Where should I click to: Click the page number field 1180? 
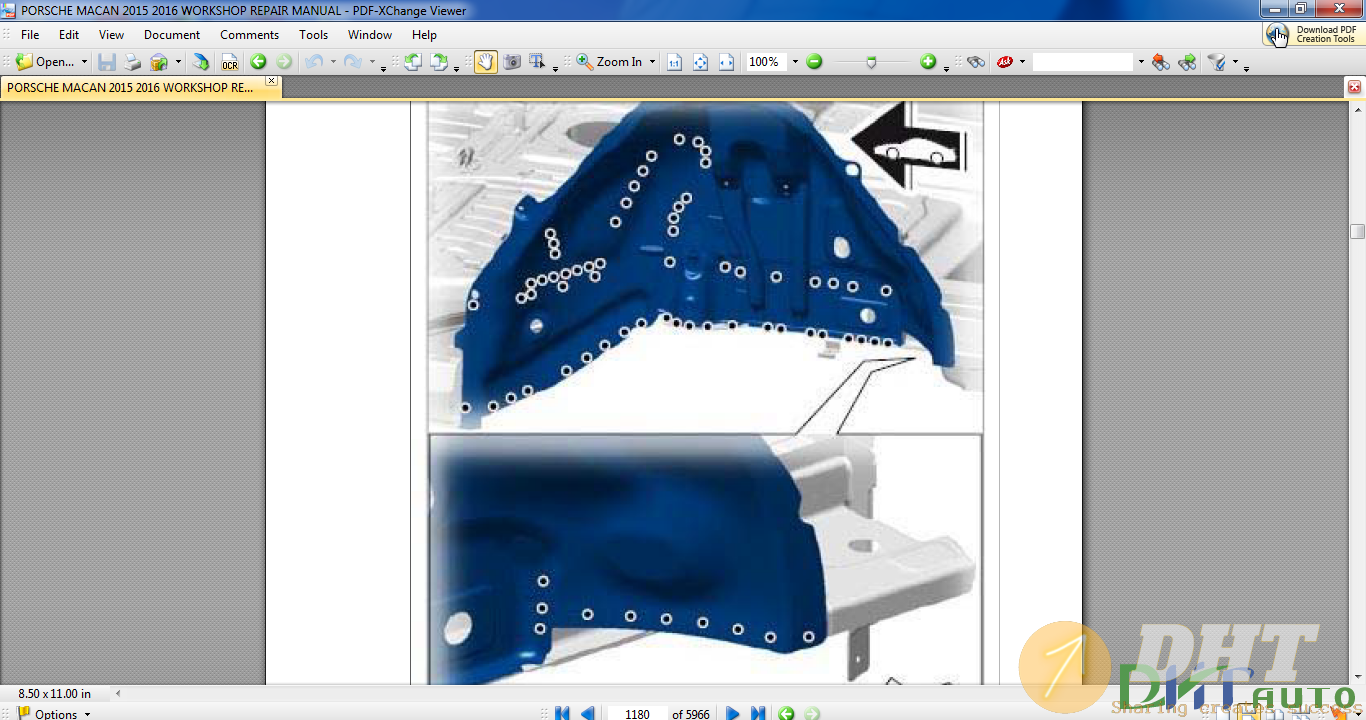[637, 714]
